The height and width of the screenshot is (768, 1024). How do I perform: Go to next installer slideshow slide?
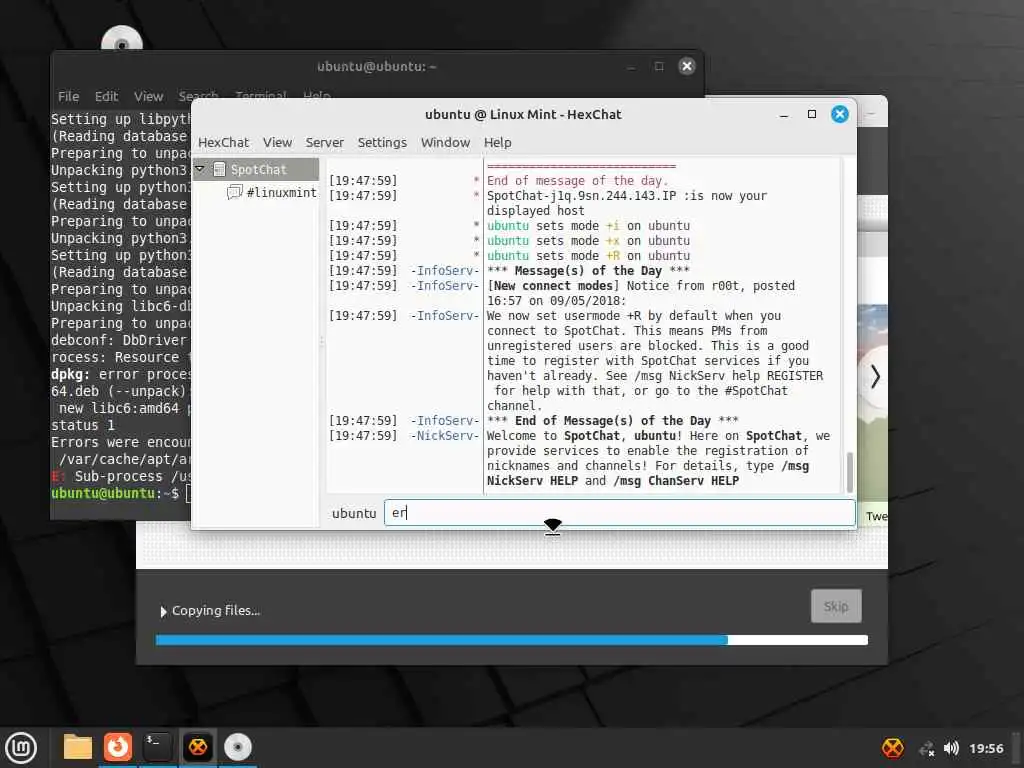point(875,377)
